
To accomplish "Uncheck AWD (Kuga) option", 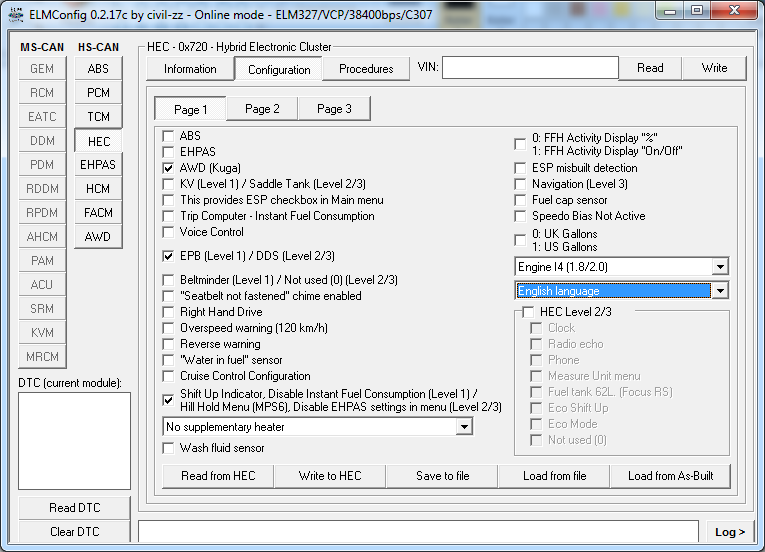I will [169, 168].
